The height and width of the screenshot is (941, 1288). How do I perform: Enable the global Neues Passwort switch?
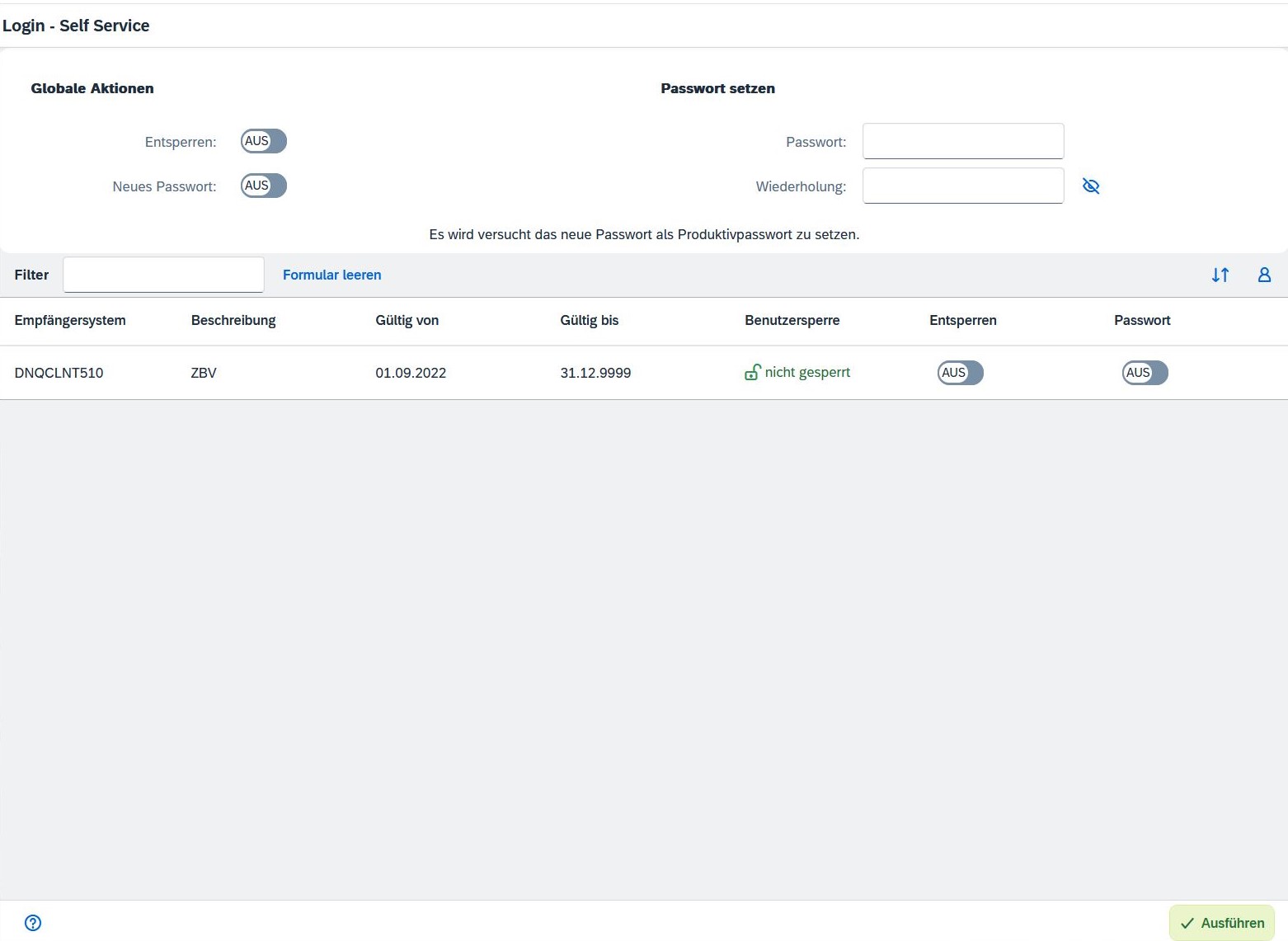tap(264, 186)
